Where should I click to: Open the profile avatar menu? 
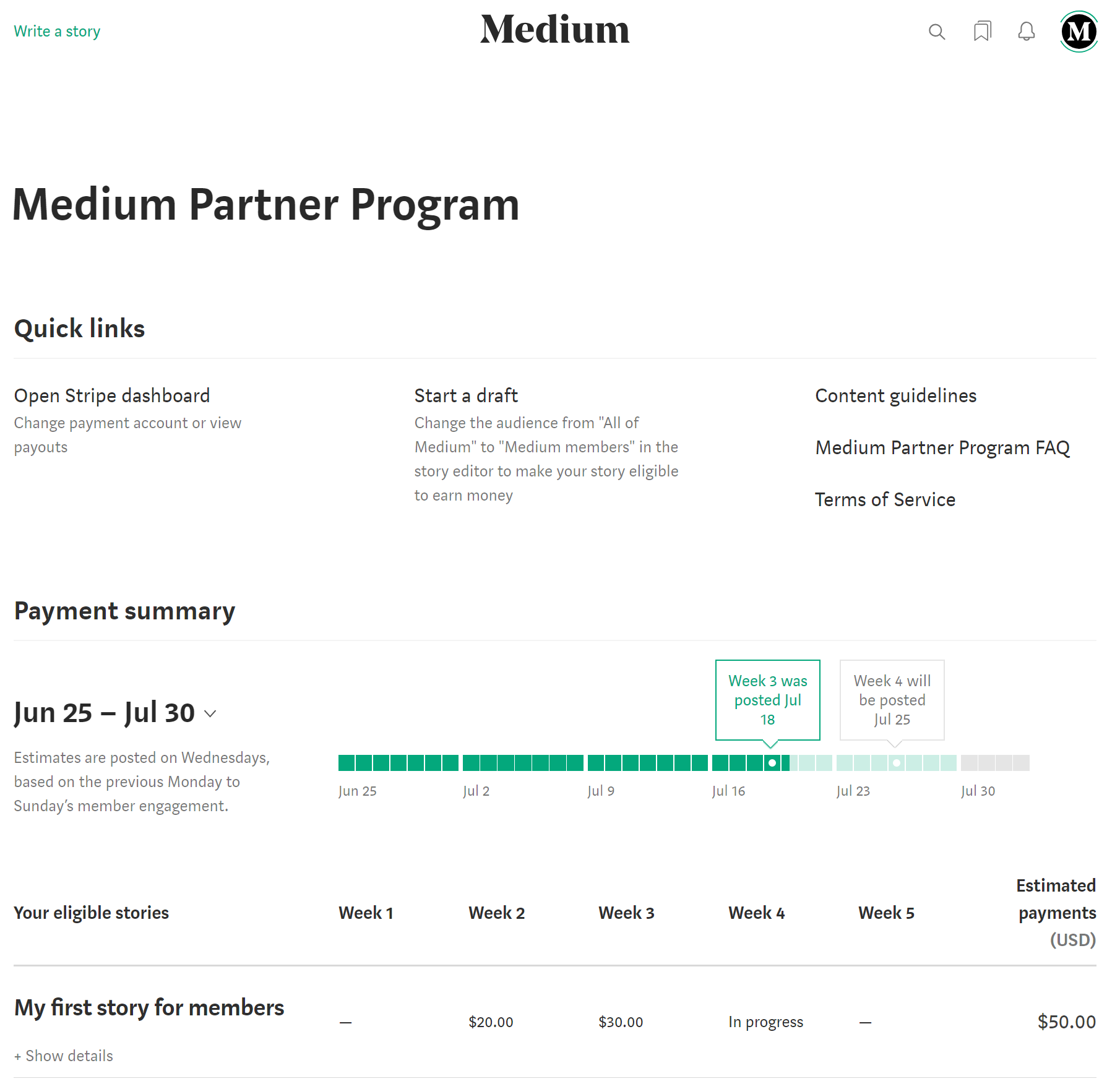click(1079, 32)
